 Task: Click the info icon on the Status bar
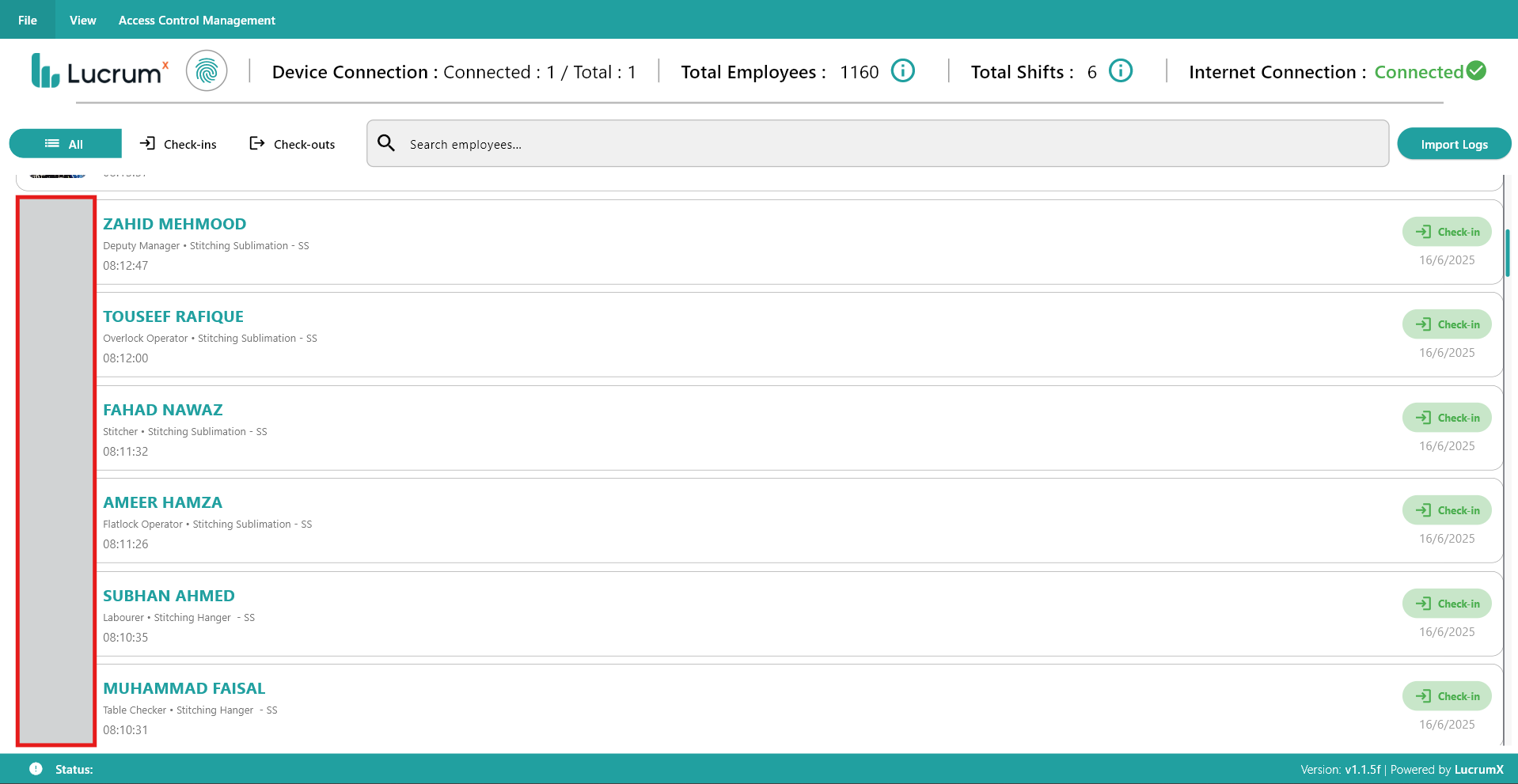coord(35,768)
